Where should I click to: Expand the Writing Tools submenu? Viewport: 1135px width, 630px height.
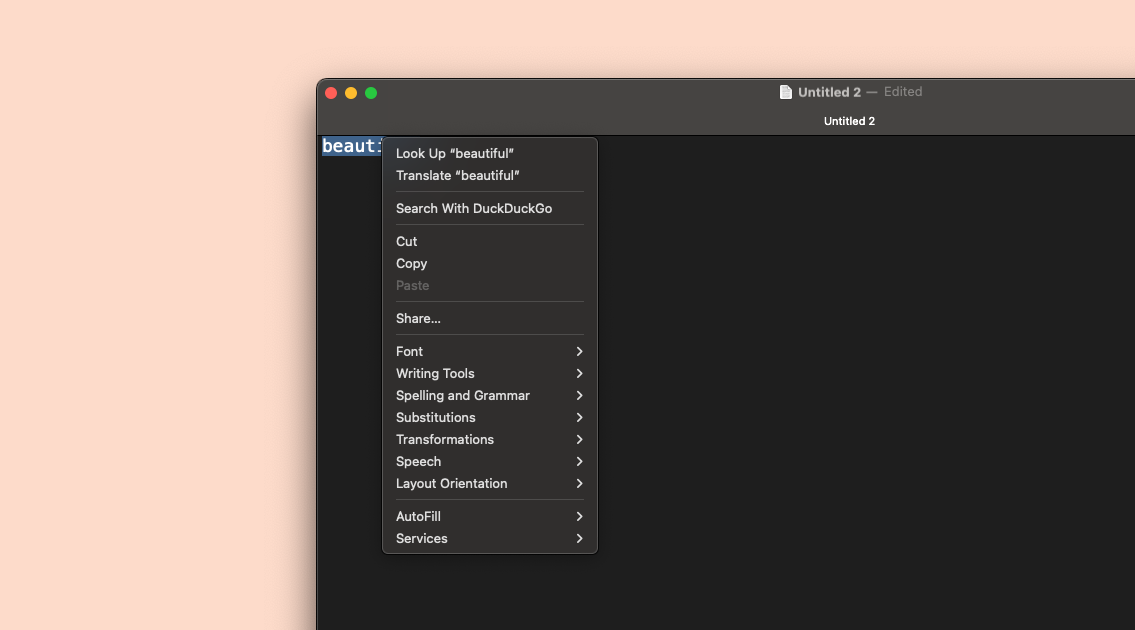pos(489,374)
